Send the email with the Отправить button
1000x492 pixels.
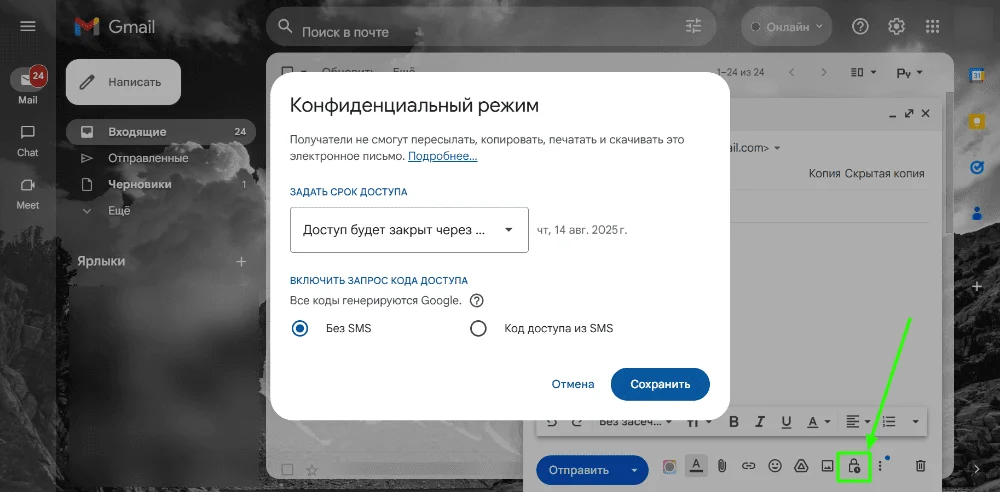(580, 470)
